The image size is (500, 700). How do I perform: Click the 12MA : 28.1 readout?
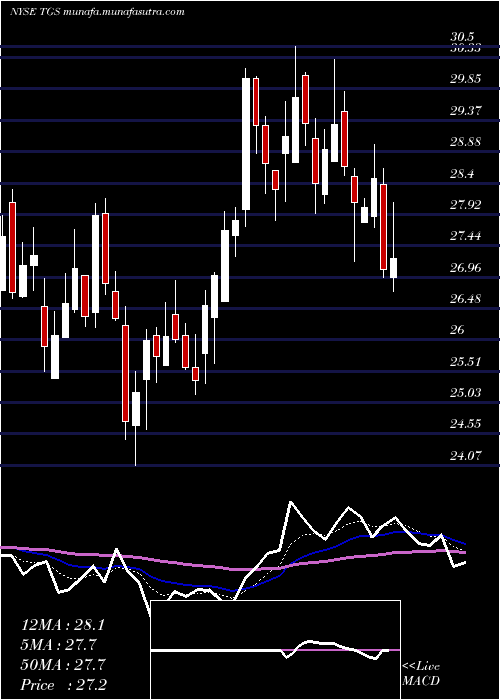62,625
